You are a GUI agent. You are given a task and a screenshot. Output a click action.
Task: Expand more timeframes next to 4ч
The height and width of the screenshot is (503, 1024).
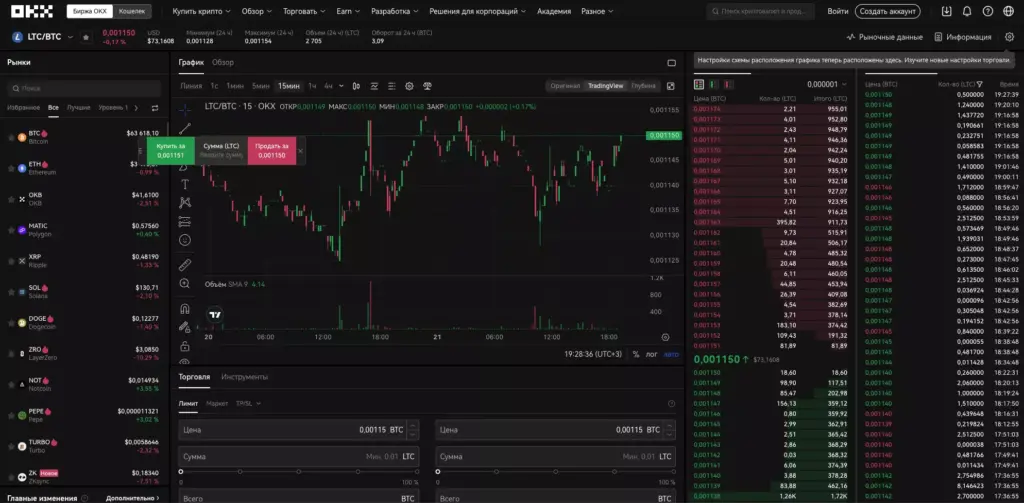(342, 86)
